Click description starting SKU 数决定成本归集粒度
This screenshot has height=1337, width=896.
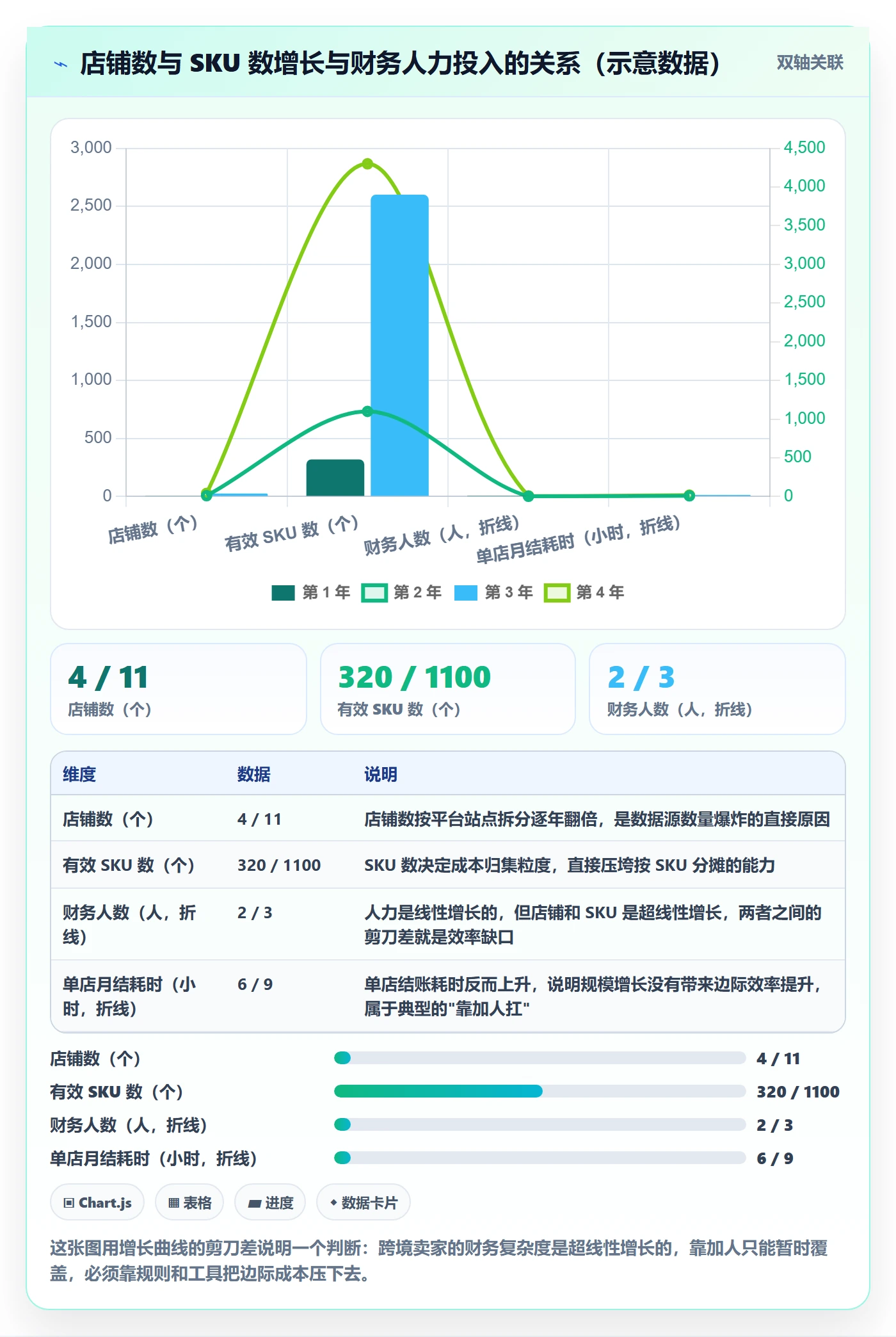pyautogui.click(x=570, y=865)
